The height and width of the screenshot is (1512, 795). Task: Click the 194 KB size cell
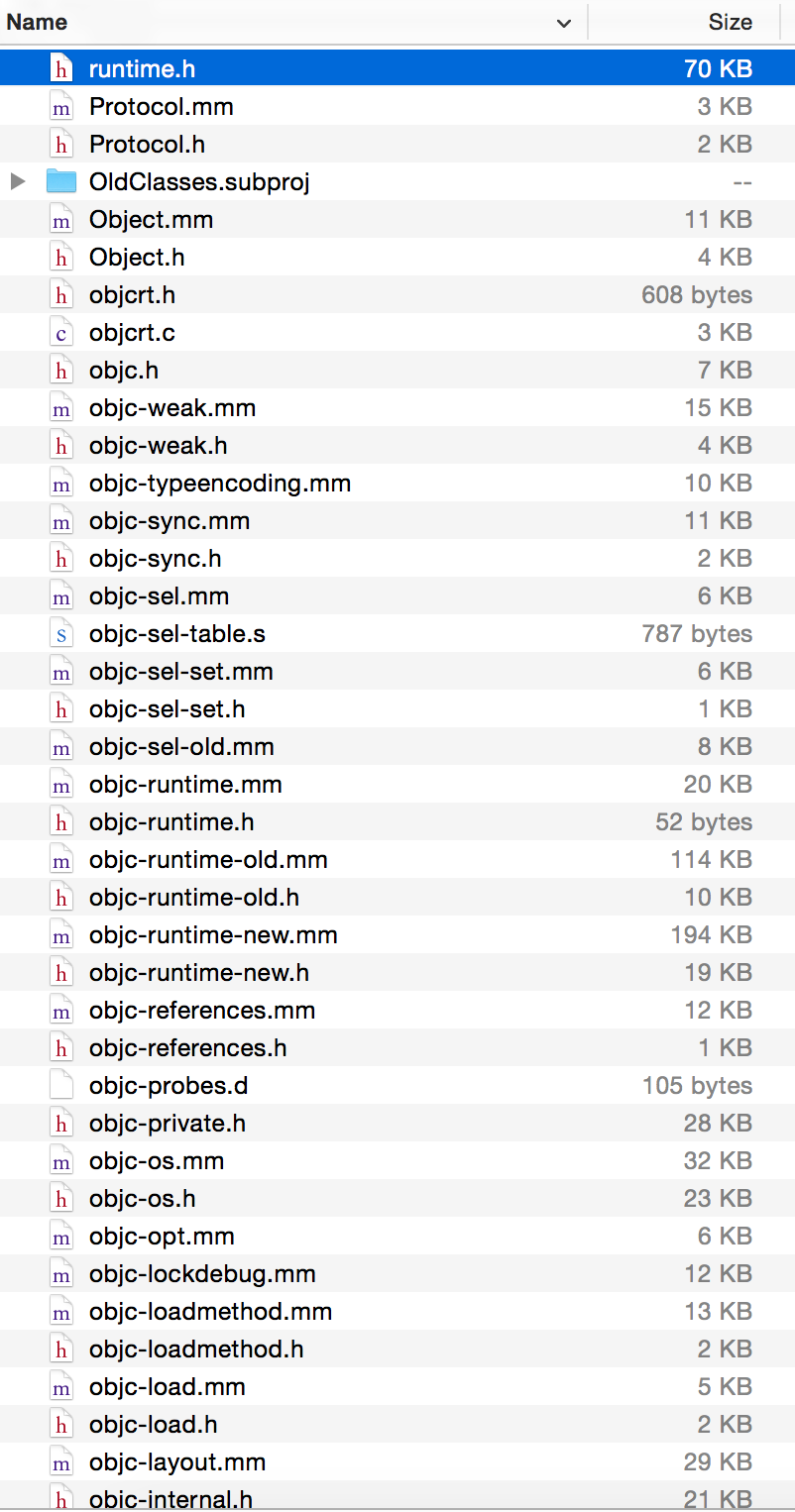click(x=711, y=935)
